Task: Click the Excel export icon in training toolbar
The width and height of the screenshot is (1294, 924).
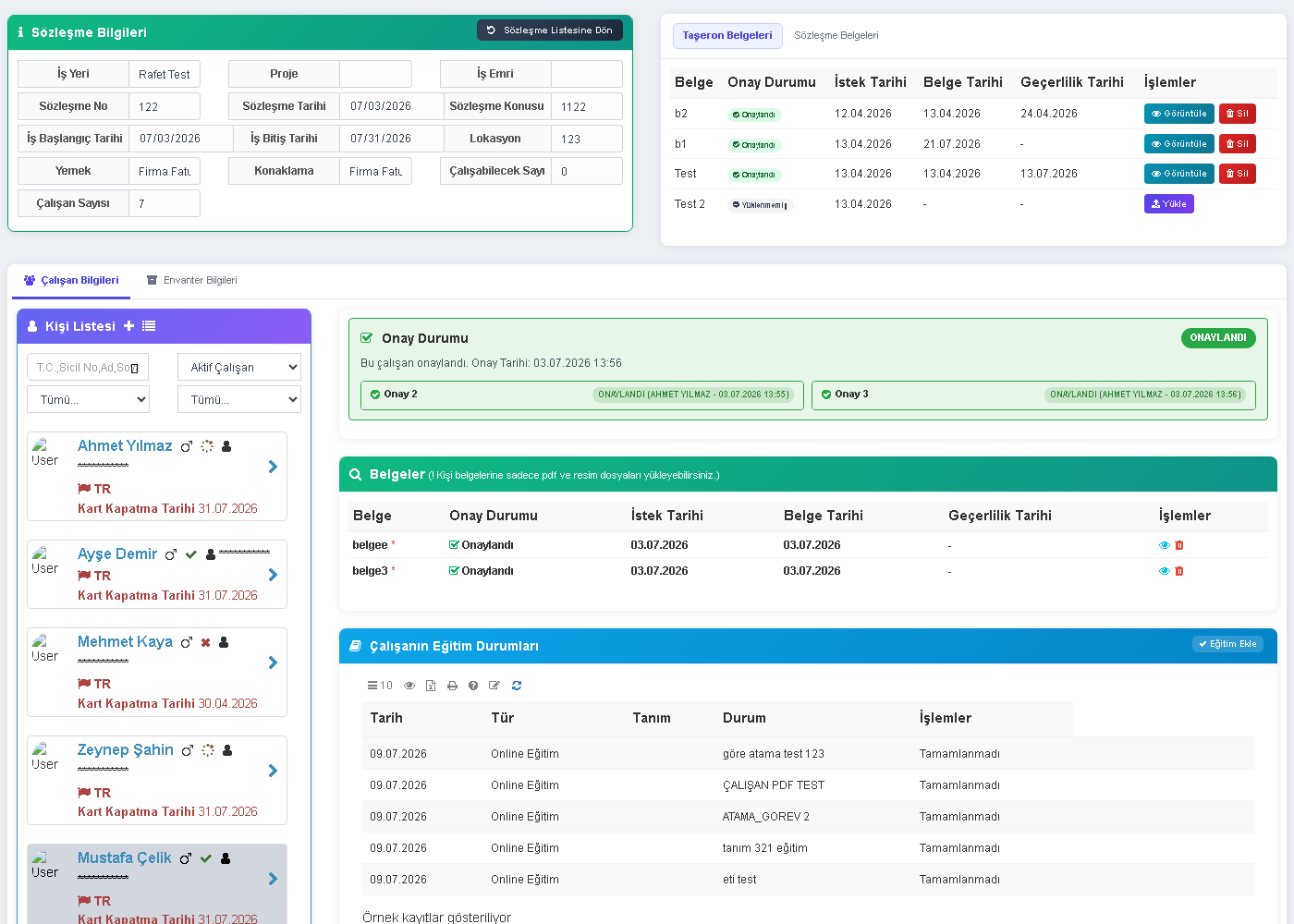Action: point(431,686)
